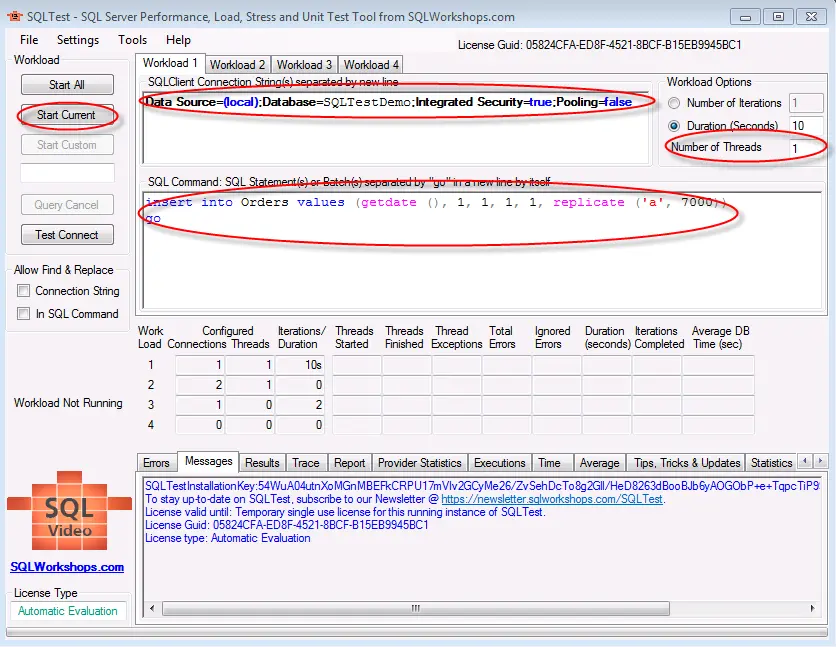Open the Help menu
Screen dimensions: 836x647
(x=178, y=40)
